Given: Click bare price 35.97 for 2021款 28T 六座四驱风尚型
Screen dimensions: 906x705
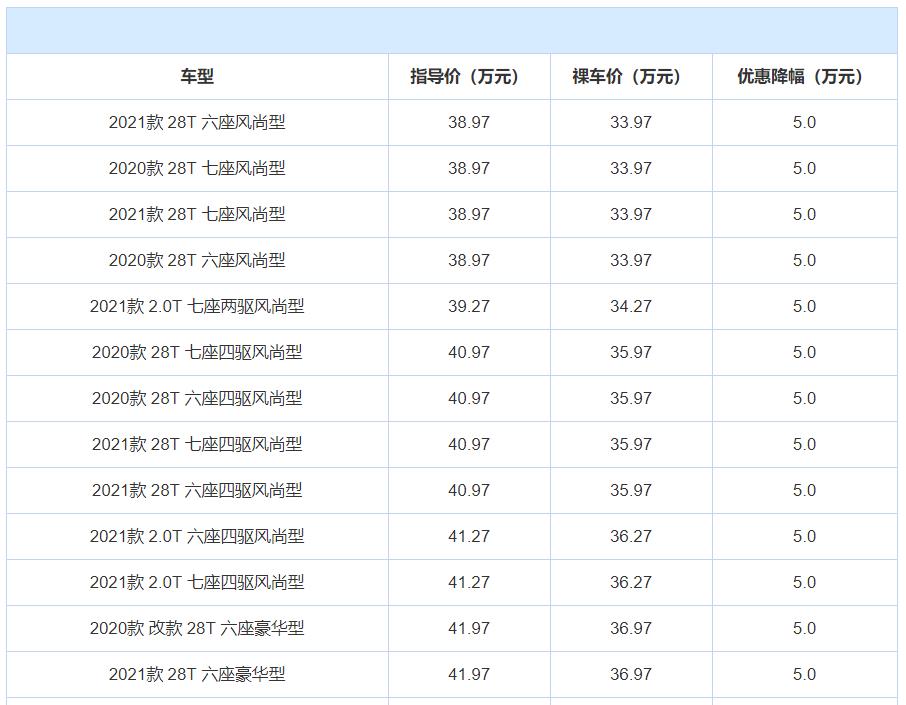Looking at the screenshot, I should click(631, 490).
